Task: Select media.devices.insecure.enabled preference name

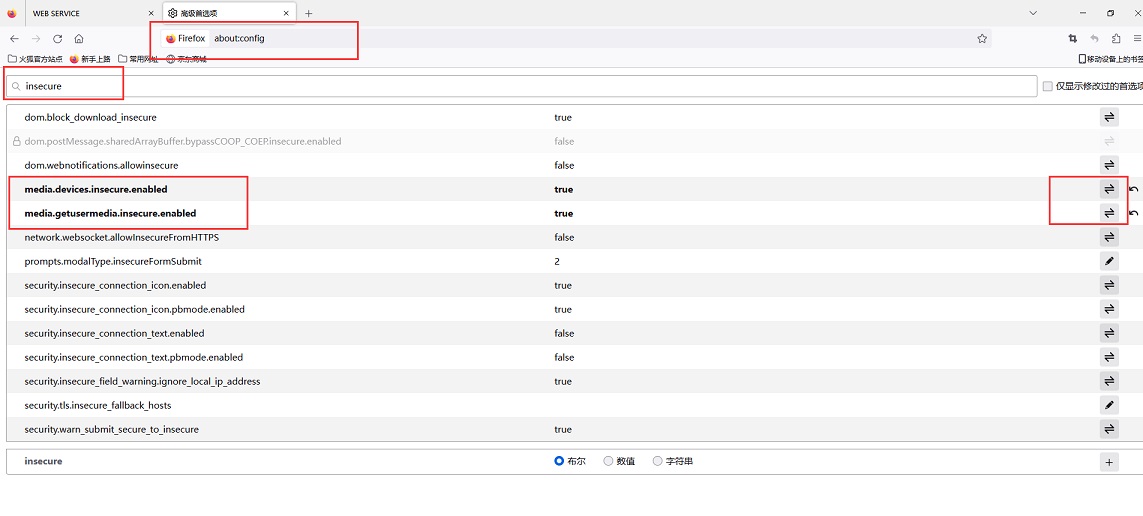Action: 96,189
